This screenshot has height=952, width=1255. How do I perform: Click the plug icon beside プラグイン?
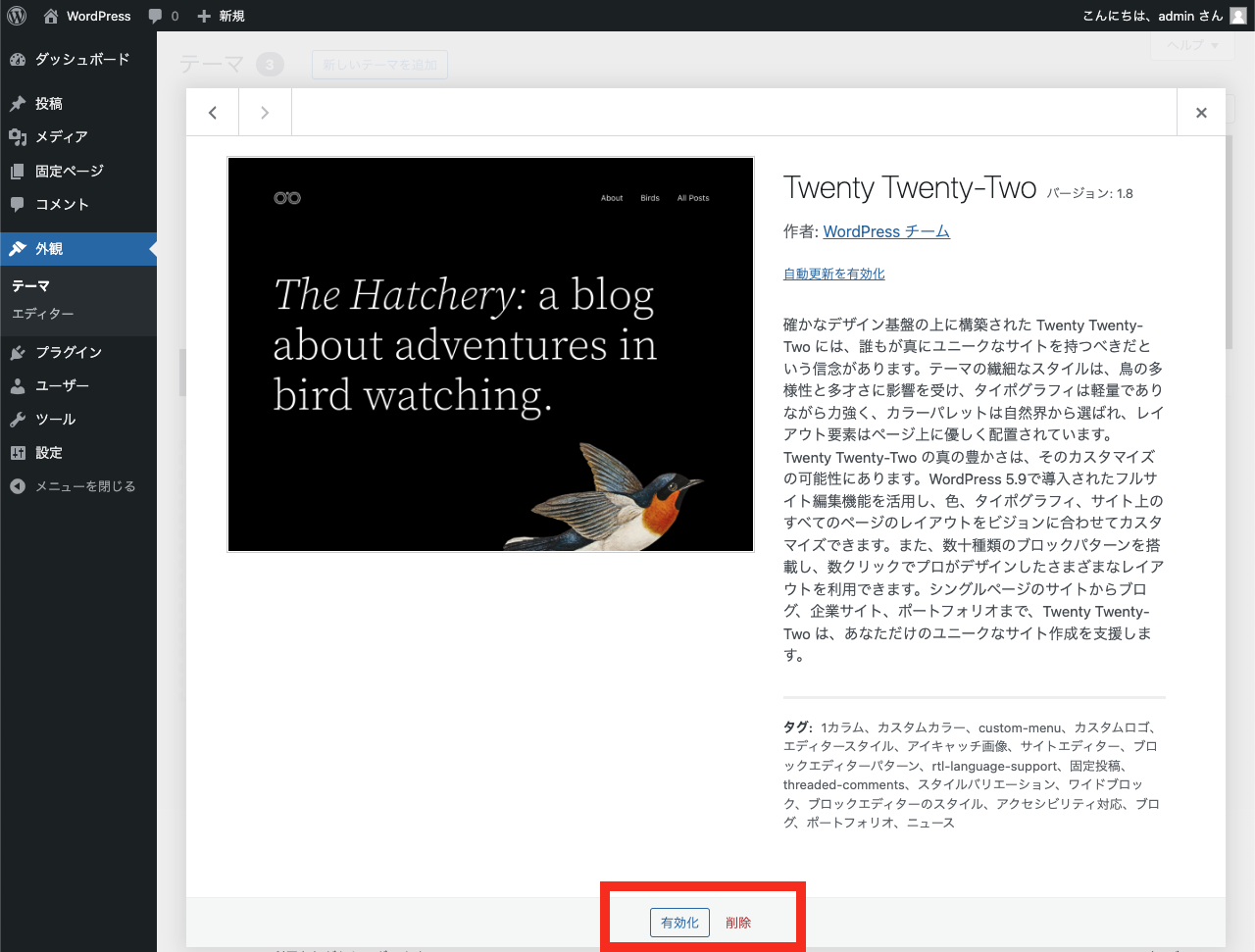point(18,353)
